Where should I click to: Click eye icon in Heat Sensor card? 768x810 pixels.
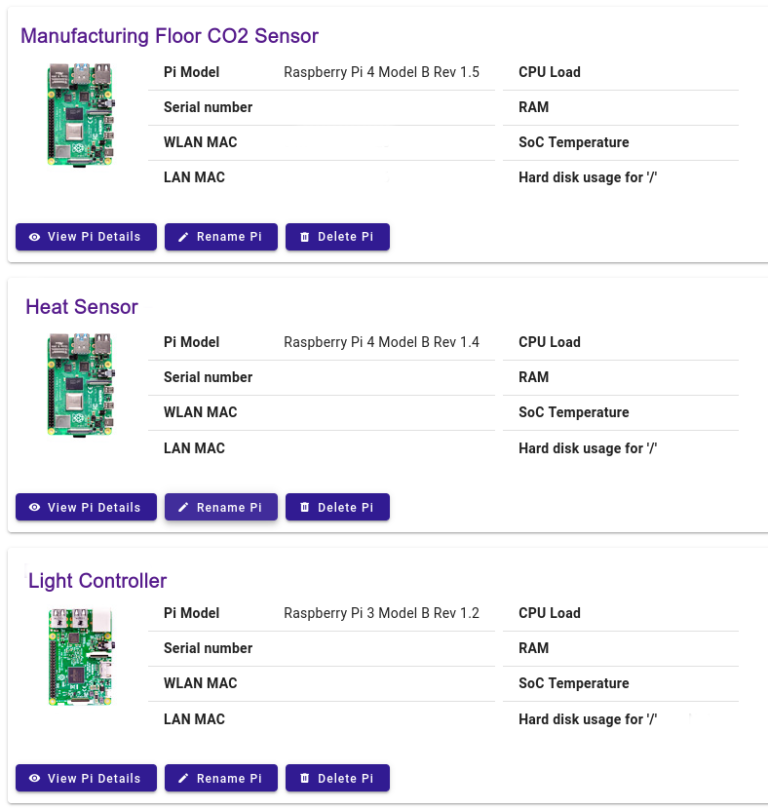[35, 508]
